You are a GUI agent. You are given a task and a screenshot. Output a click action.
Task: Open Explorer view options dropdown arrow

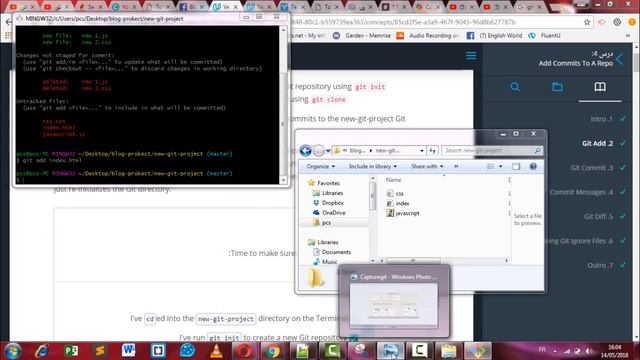[x=501, y=167]
